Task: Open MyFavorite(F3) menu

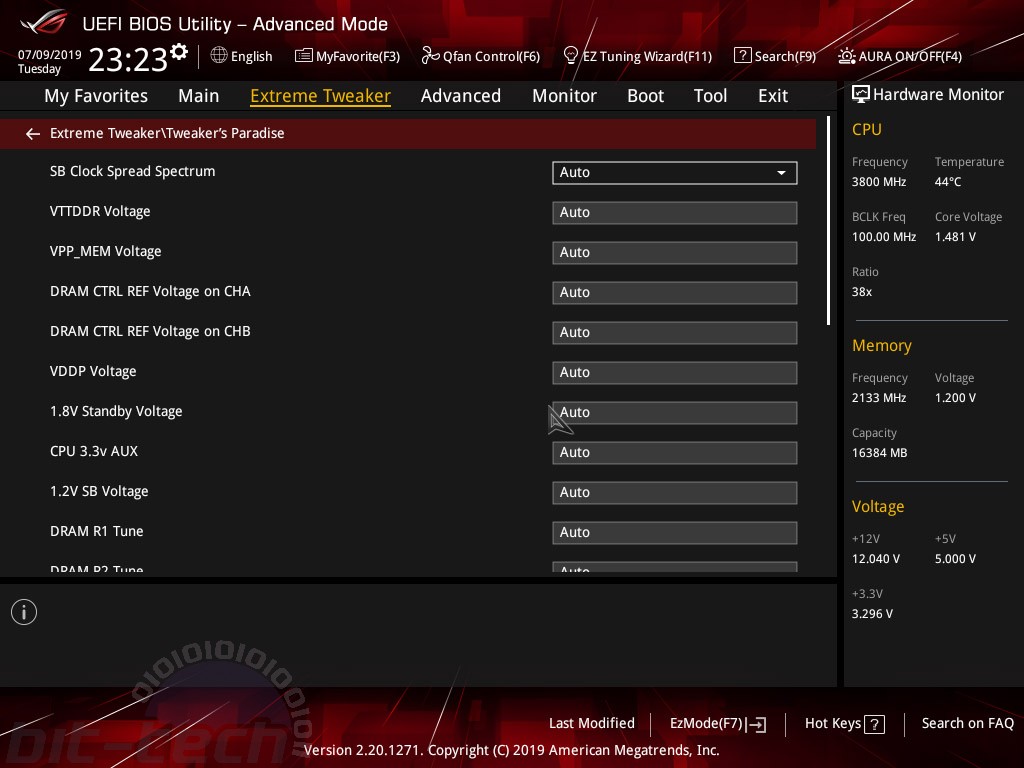Action: (x=347, y=56)
